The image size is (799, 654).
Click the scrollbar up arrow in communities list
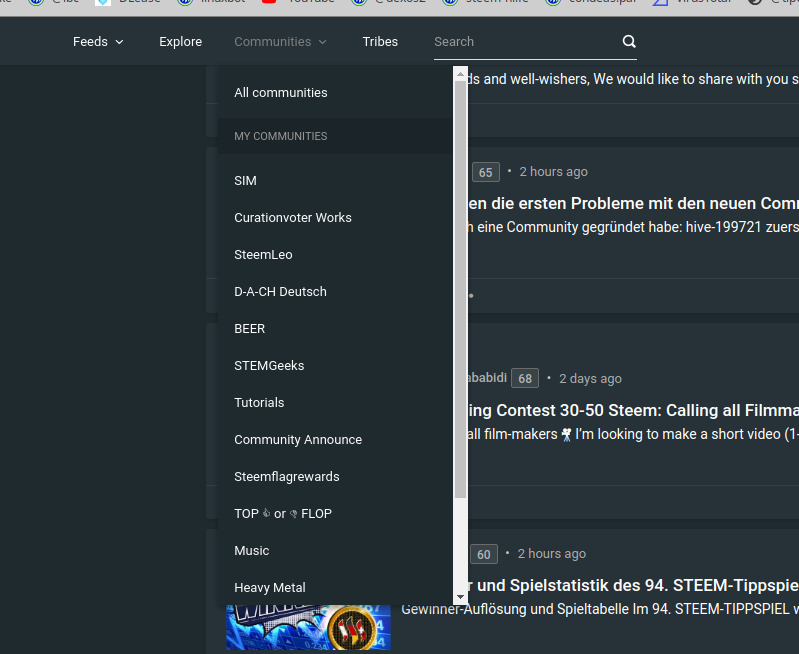point(460,73)
